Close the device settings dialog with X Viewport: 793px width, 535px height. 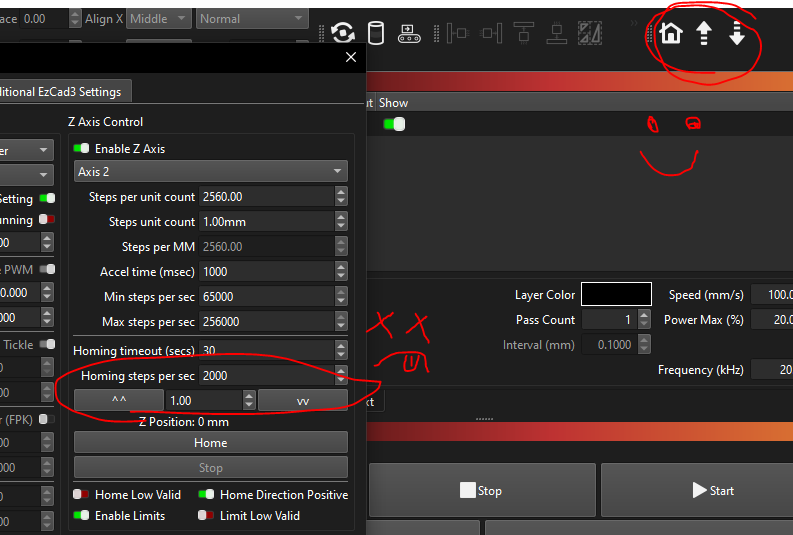point(351,57)
